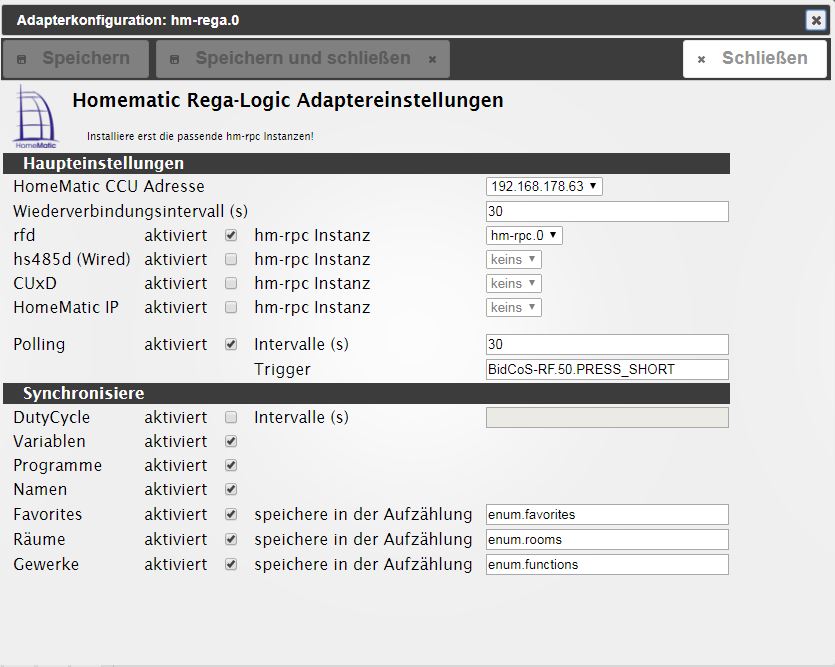Click the 'rfd' label
Viewport: 835px width, 667px height.
point(24,235)
